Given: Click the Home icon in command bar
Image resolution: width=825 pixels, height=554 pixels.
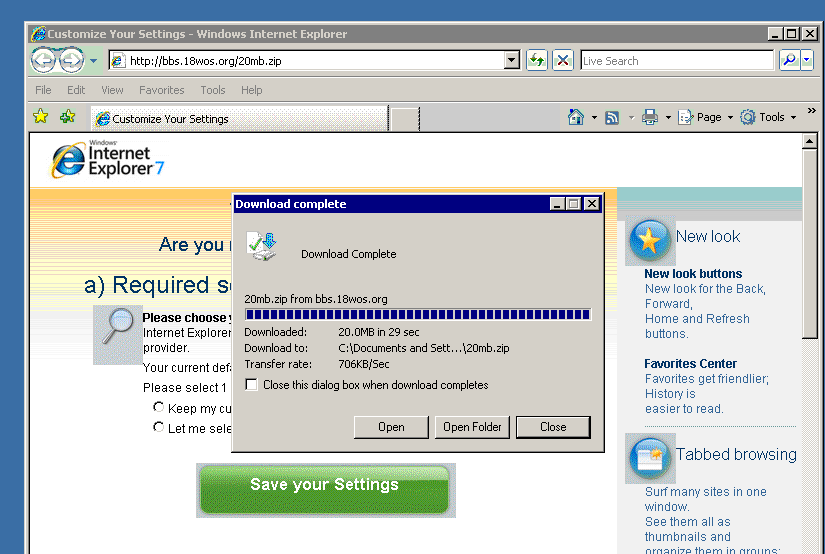Looking at the screenshot, I should click(576, 117).
